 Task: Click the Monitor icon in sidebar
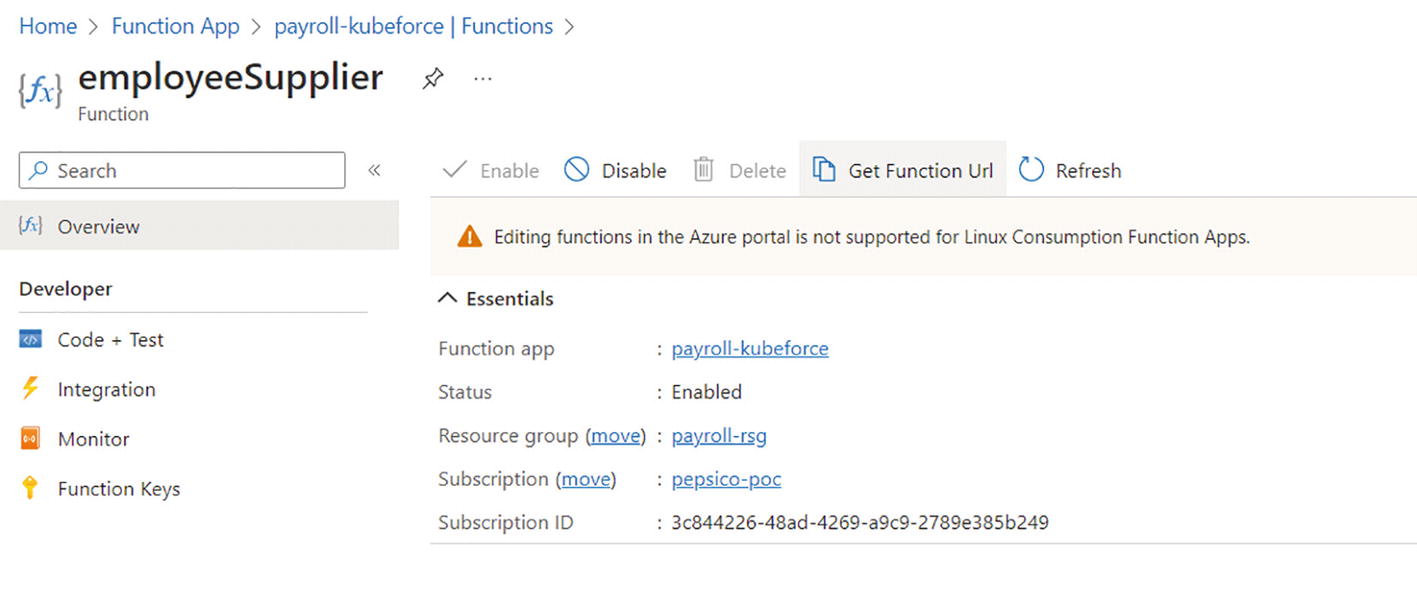tap(30, 439)
